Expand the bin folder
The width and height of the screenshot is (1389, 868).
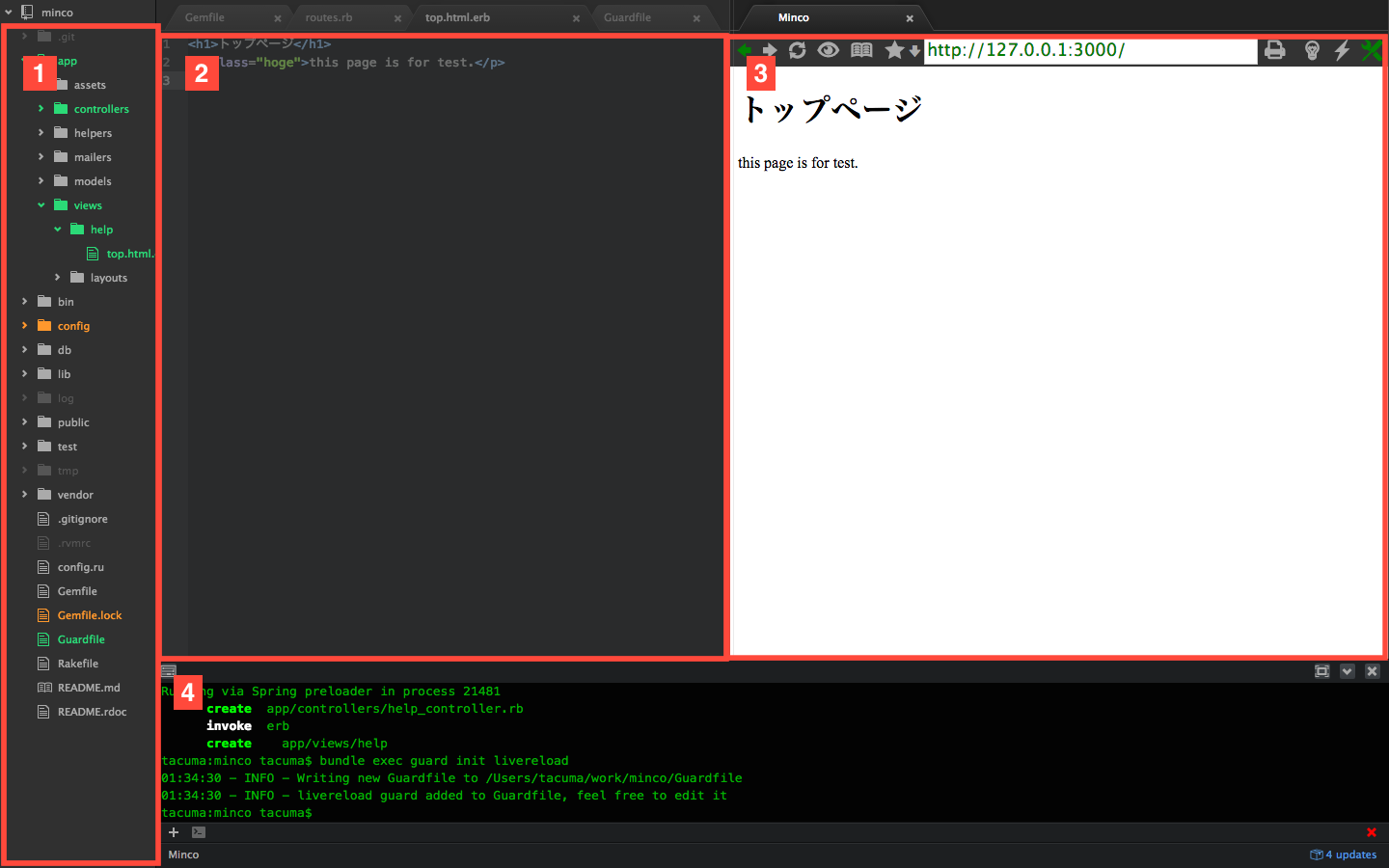[24, 302]
